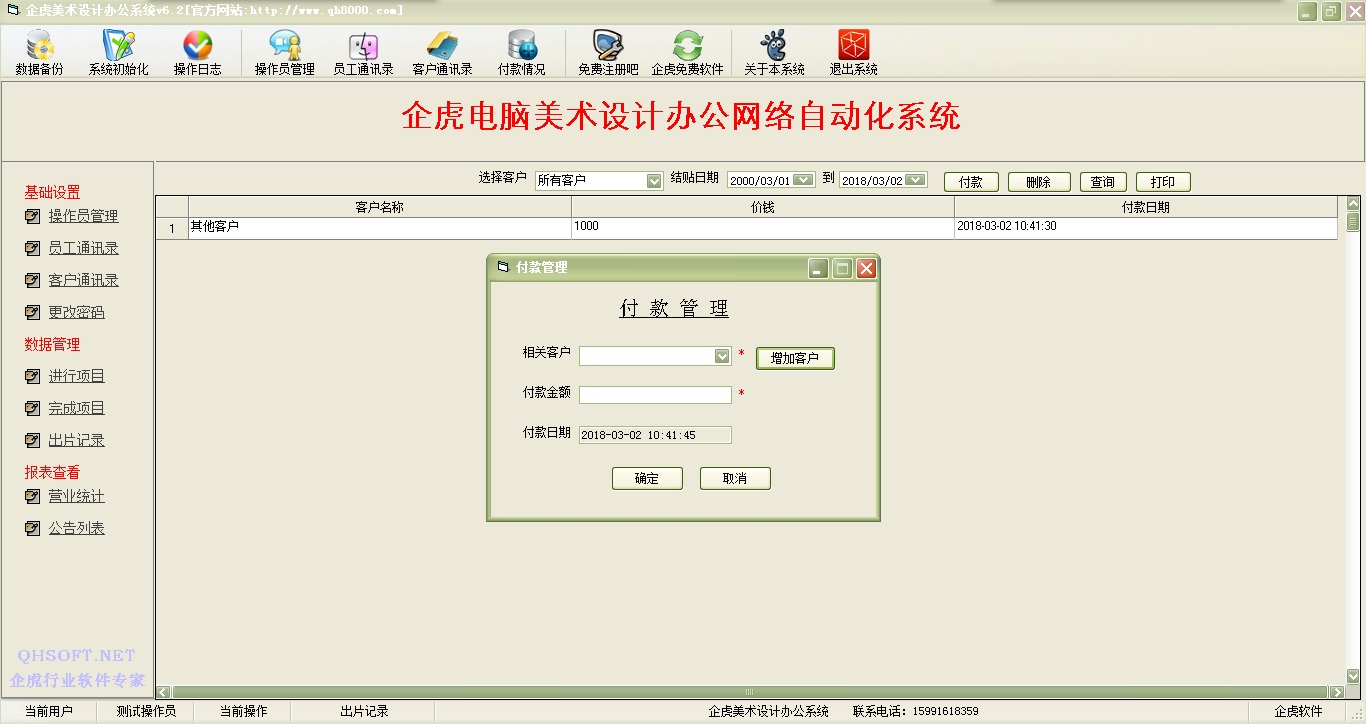This screenshot has height=724, width=1366.
Task: Click the 退出系统 toolbar icon
Action: [853, 53]
